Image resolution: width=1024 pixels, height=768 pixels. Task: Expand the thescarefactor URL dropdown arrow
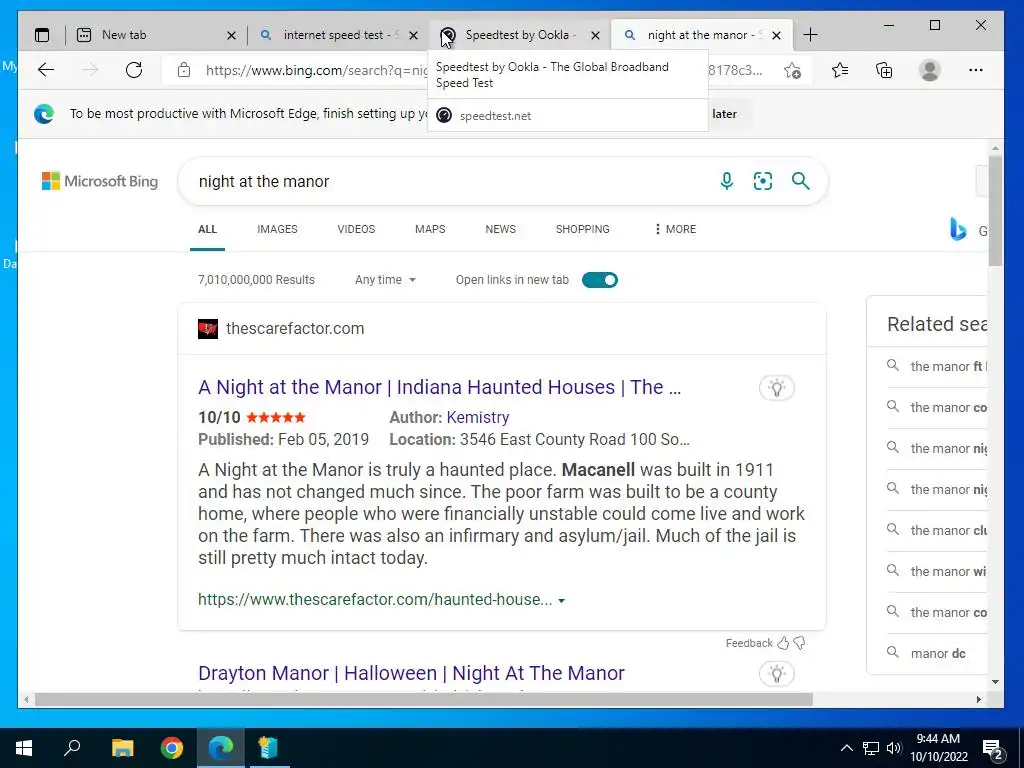tap(562, 601)
